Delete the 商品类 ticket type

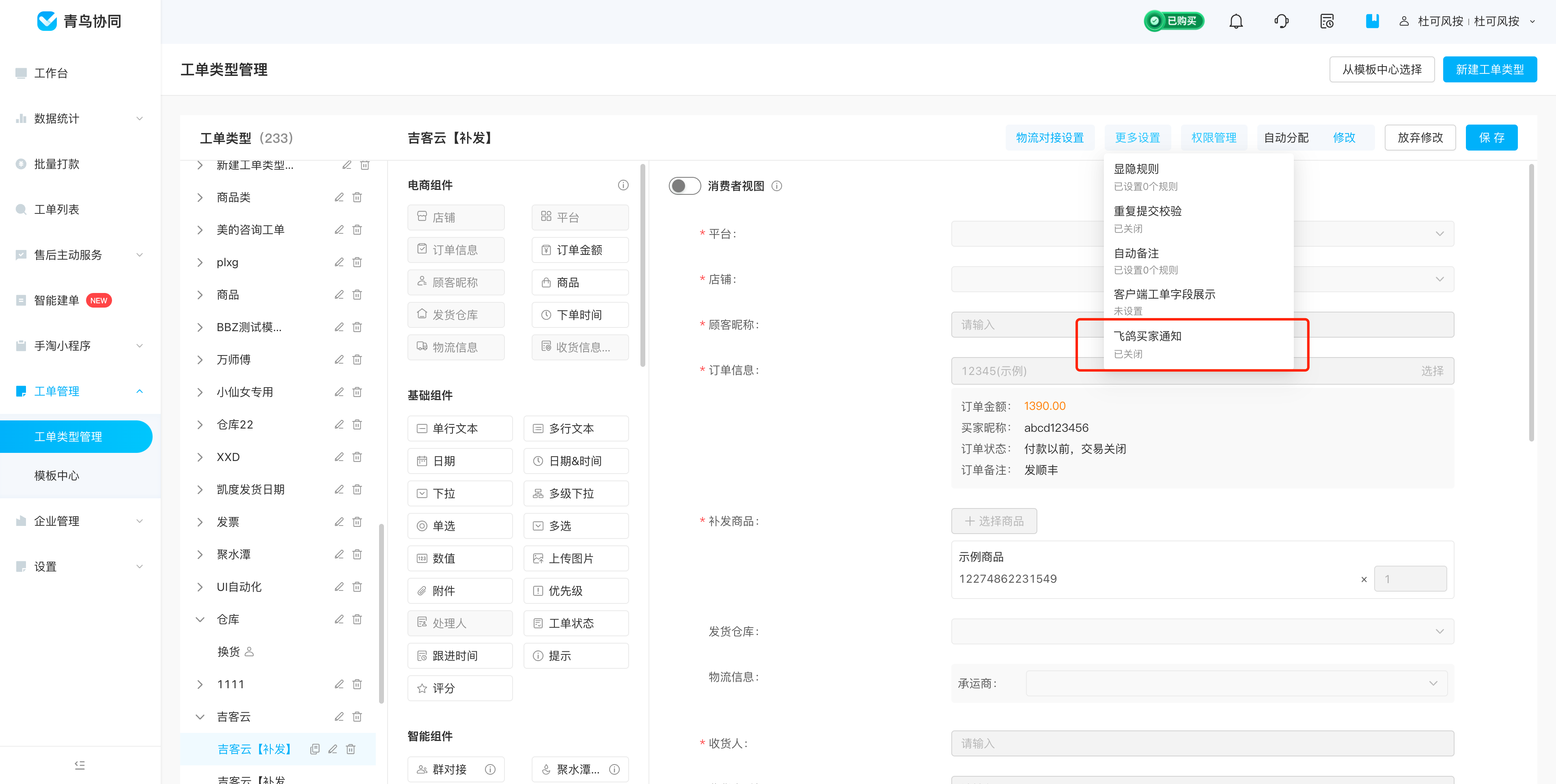coord(357,198)
